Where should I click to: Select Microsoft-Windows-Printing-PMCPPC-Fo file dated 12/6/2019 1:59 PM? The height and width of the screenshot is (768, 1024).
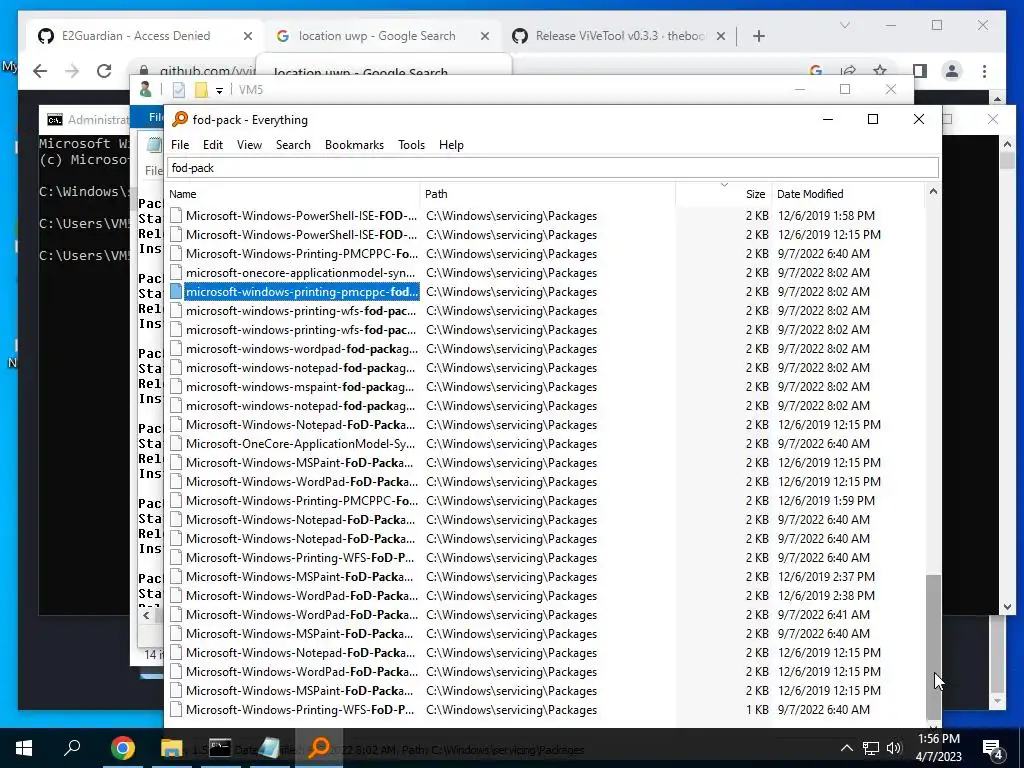coord(301,501)
